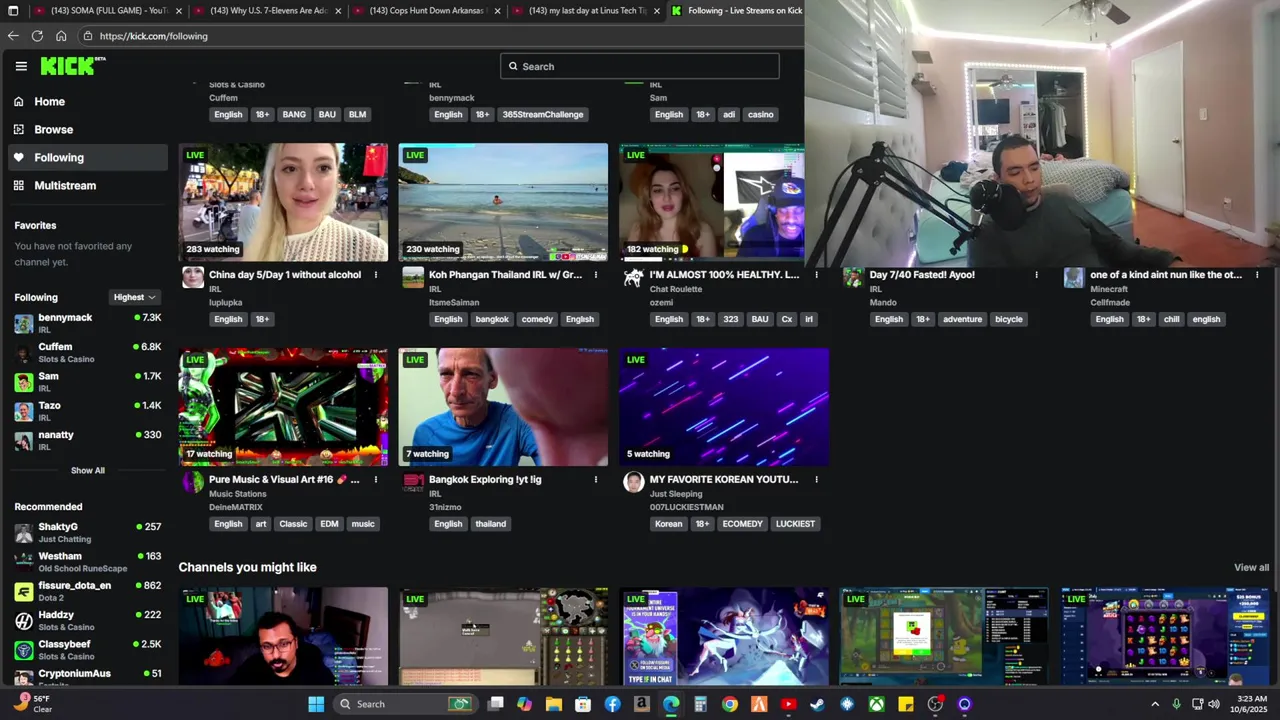Click 007LUCKIESTMAN channel avatar
Viewport: 1280px width, 720px height.
pyautogui.click(x=633, y=483)
